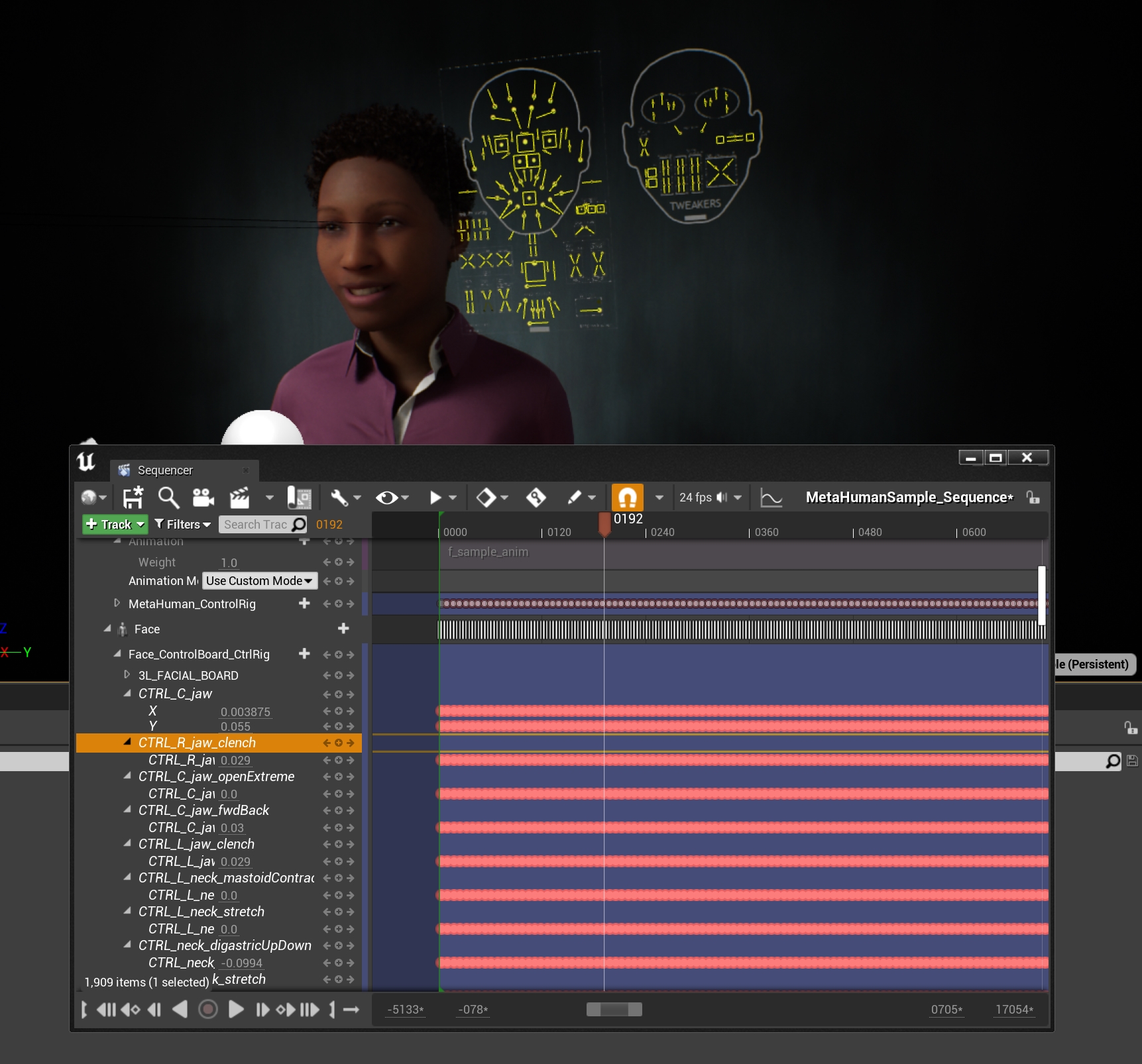Add a keyframe on the Weight track
The width and height of the screenshot is (1142, 1064).
(x=338, y=562)
